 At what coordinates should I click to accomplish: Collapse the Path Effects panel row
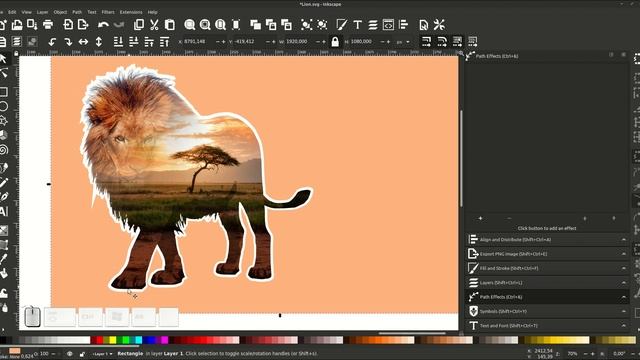(x=547, y=297)
